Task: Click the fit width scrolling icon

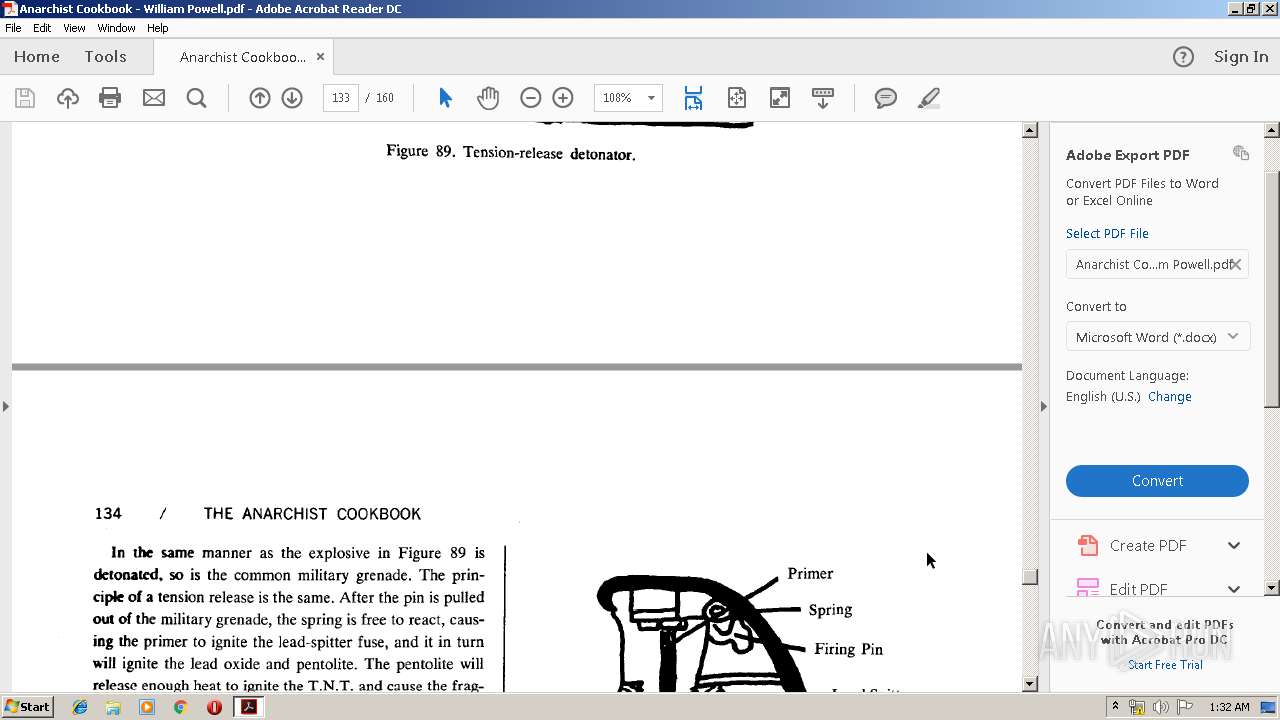Action: coord(693,98)
